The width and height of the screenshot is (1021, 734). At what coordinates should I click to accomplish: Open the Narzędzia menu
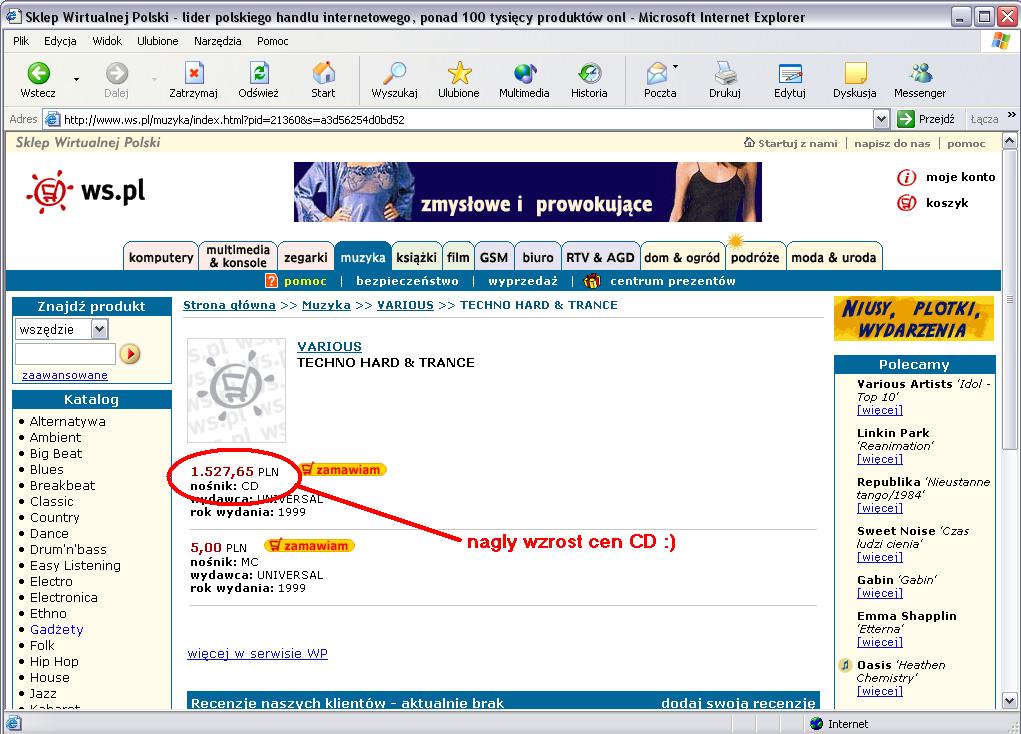(217, 41)
